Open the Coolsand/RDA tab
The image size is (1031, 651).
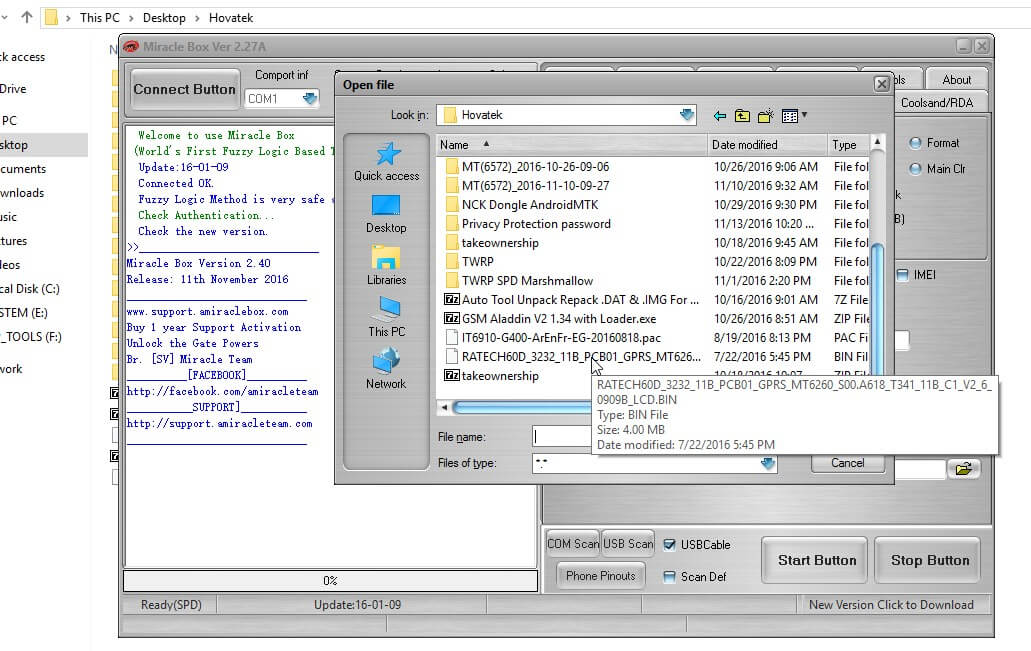pos(936,101)
